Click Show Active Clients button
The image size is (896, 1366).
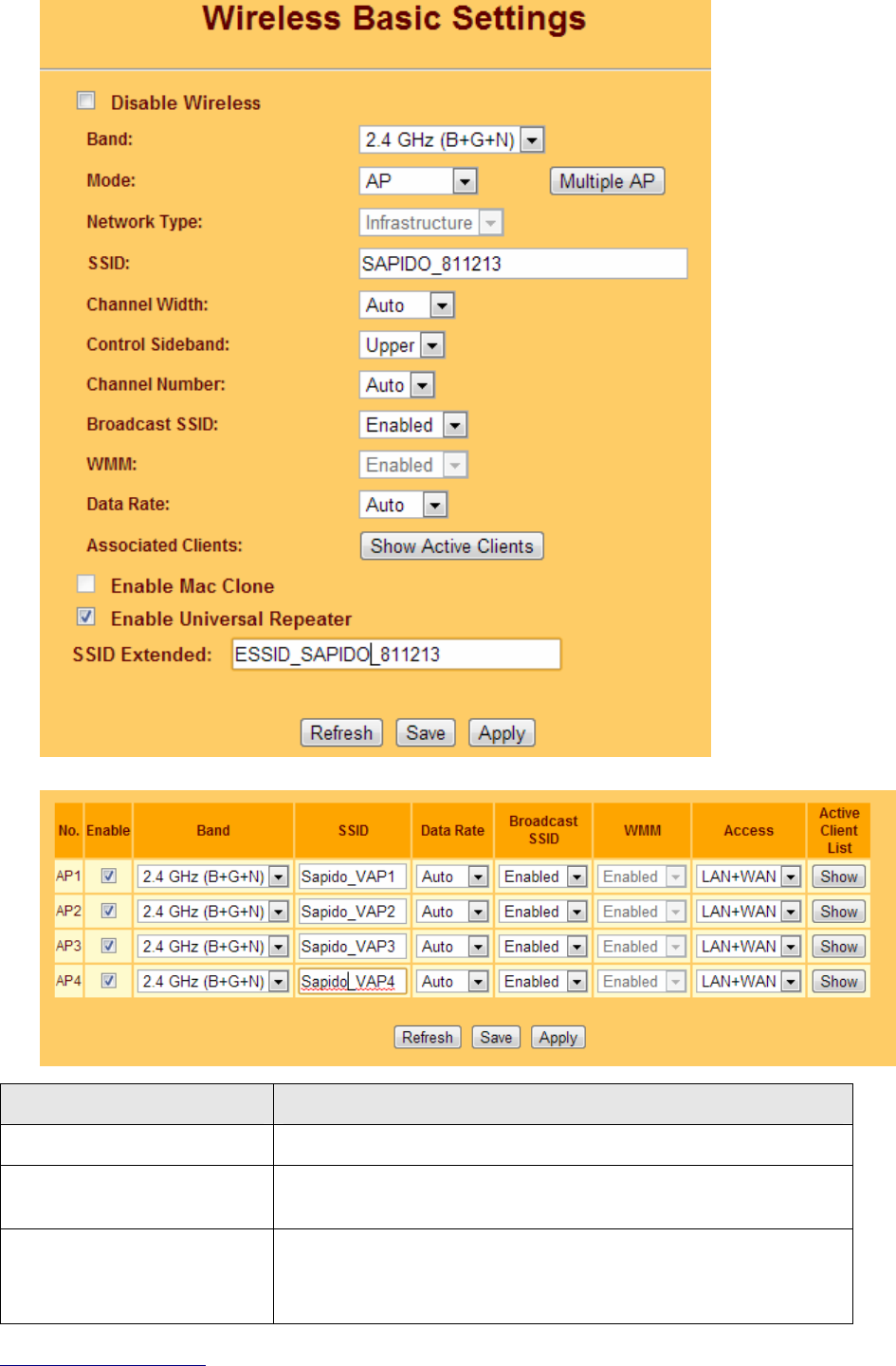pyautogui.click(x=451, y=546)
